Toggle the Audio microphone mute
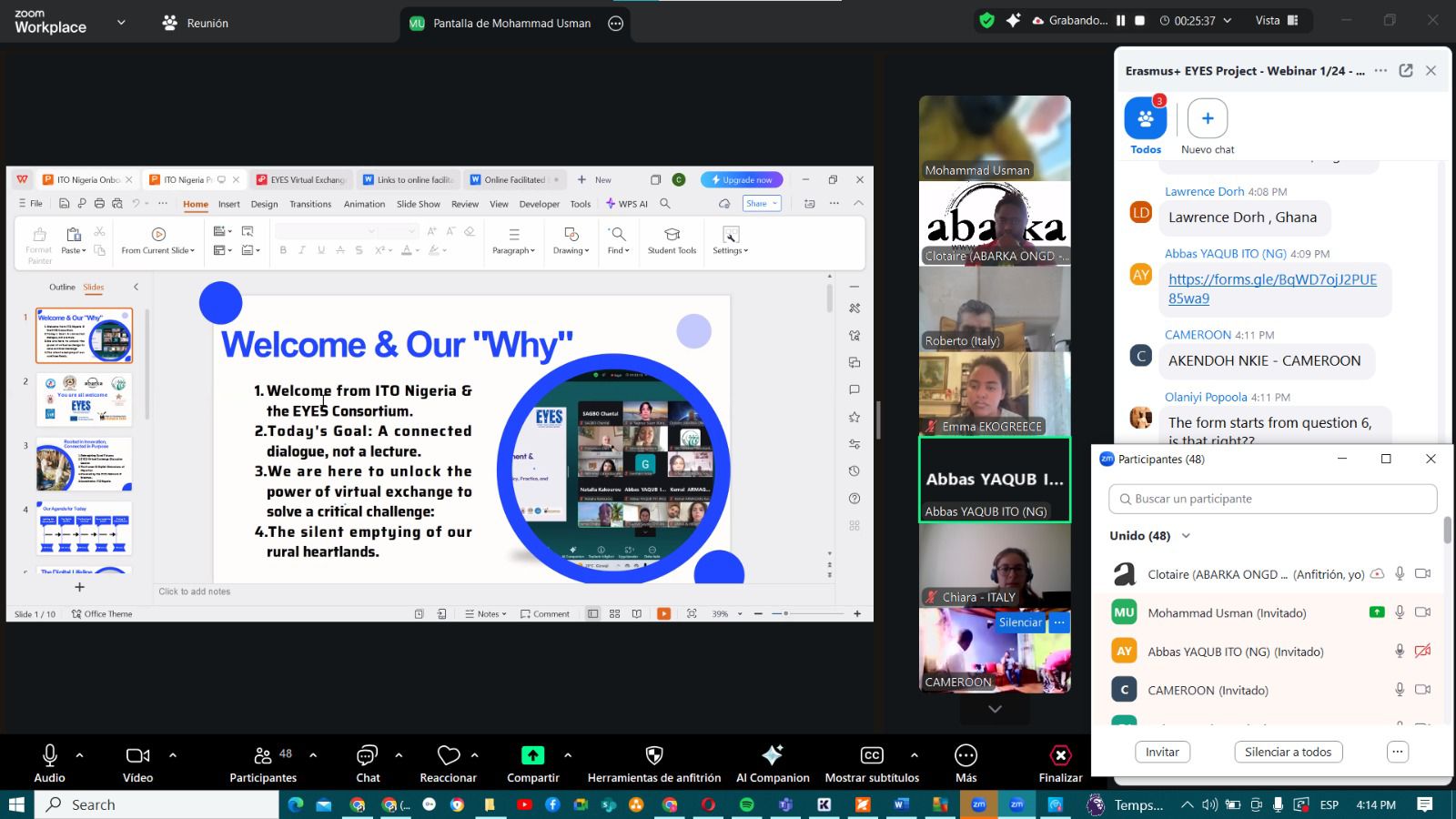Viewport: 1456px width, 819px height. pos(49,755)
